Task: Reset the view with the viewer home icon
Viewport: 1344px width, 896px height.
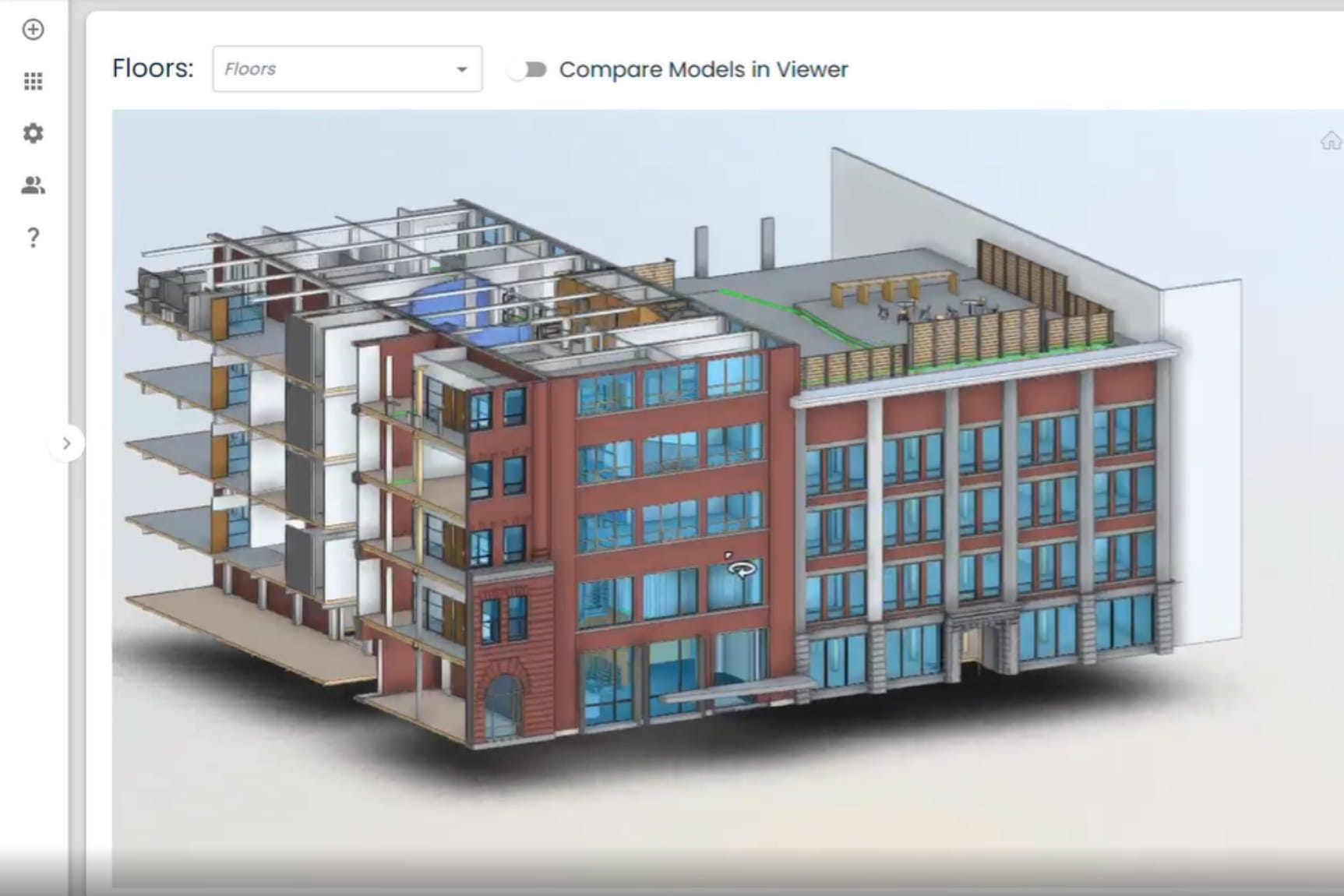Action: coord(1330,141)
